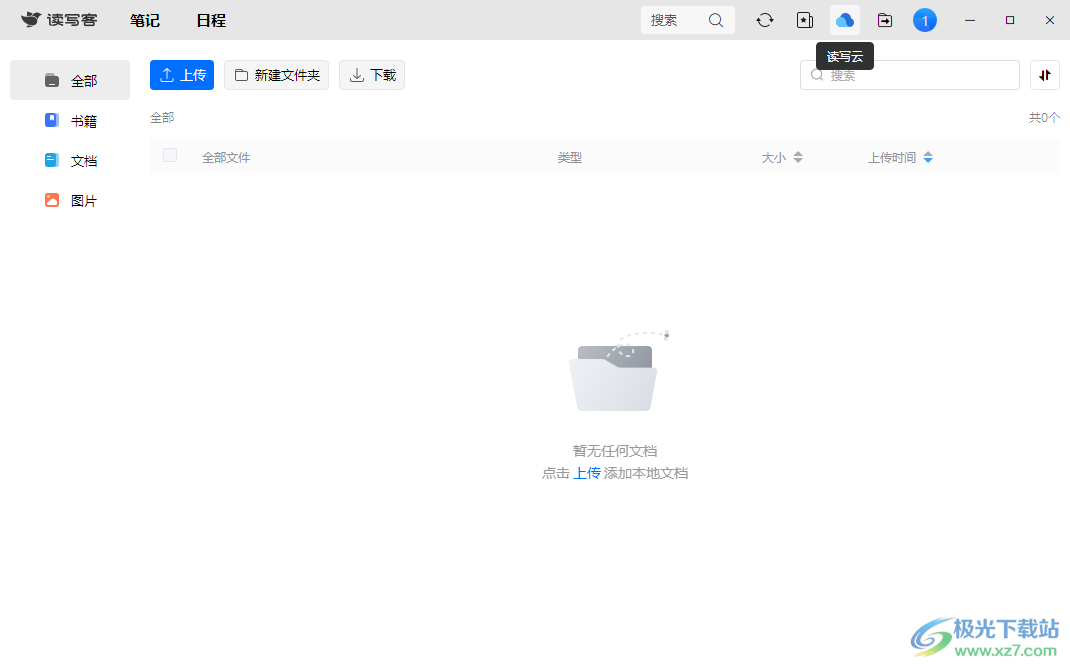The width and height of the screenshot is (1070, 667).
Task: Click the 共0个 file count text
Action: (x=1044, y=117)
